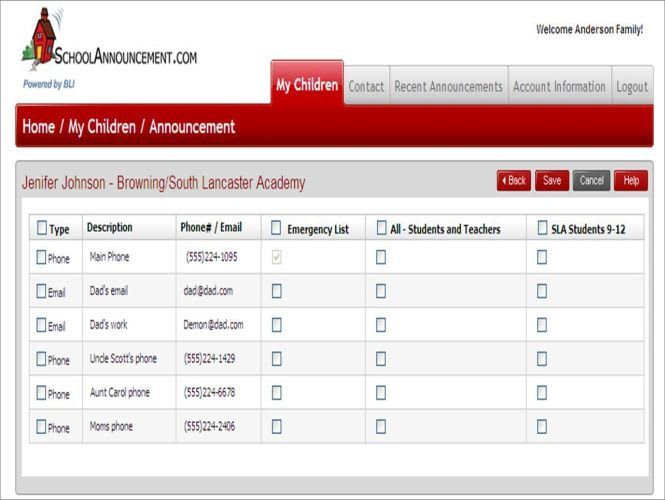This screenshot has width=665, height=500.
Task: Check the Type checkbox for Aunt Carol phone
Action: tap(41, 392)
